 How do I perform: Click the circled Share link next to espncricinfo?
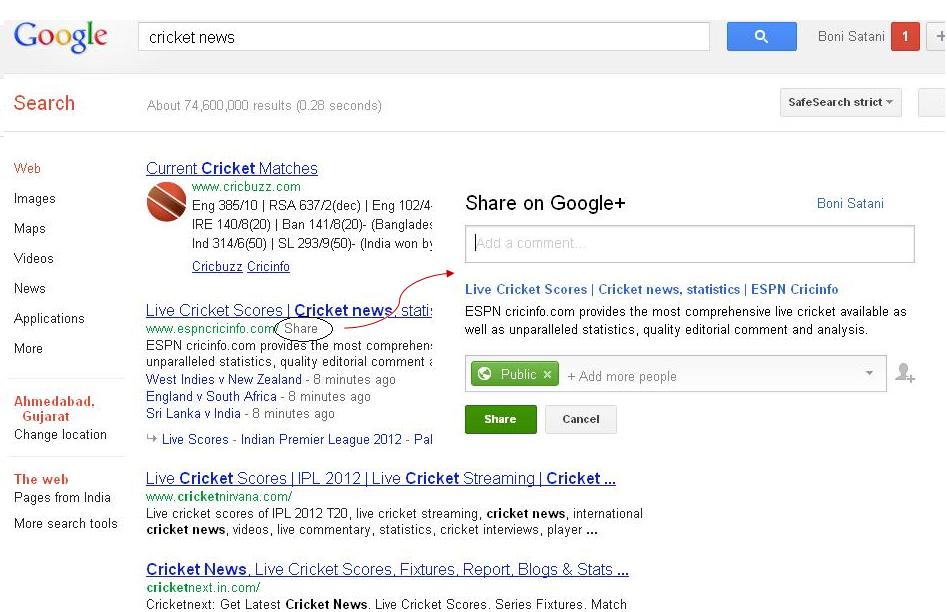click(x=301, y=329)
